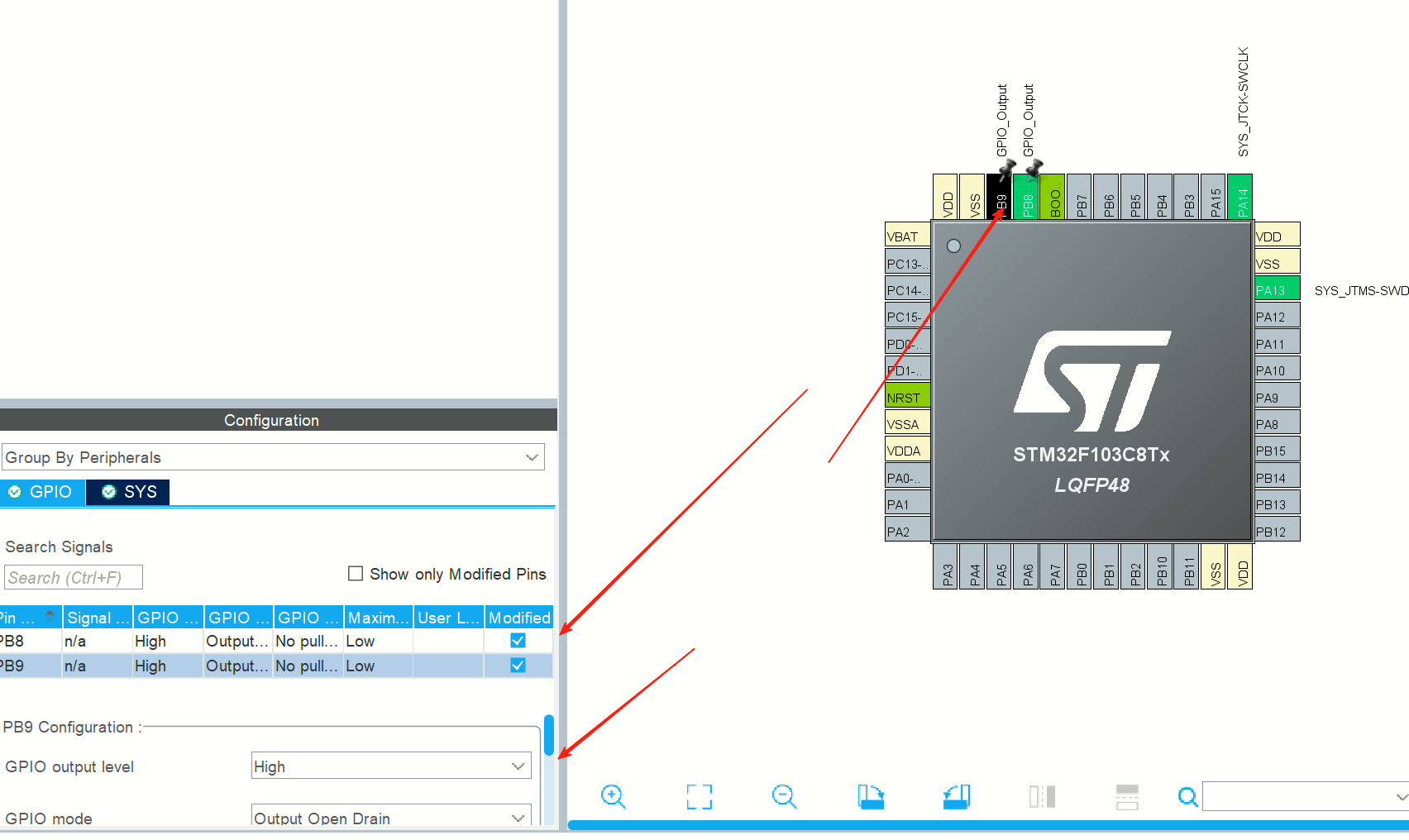Image resolution: width=1409 pixels, height=840 pixels.
Task: Open the pin search combo box arrow
Action: [1401, 797]
